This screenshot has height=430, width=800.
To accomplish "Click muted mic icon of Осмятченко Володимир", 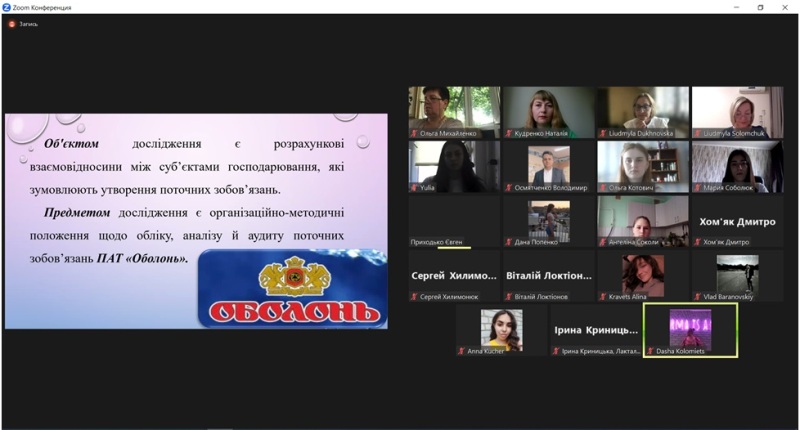I will 509,188.
